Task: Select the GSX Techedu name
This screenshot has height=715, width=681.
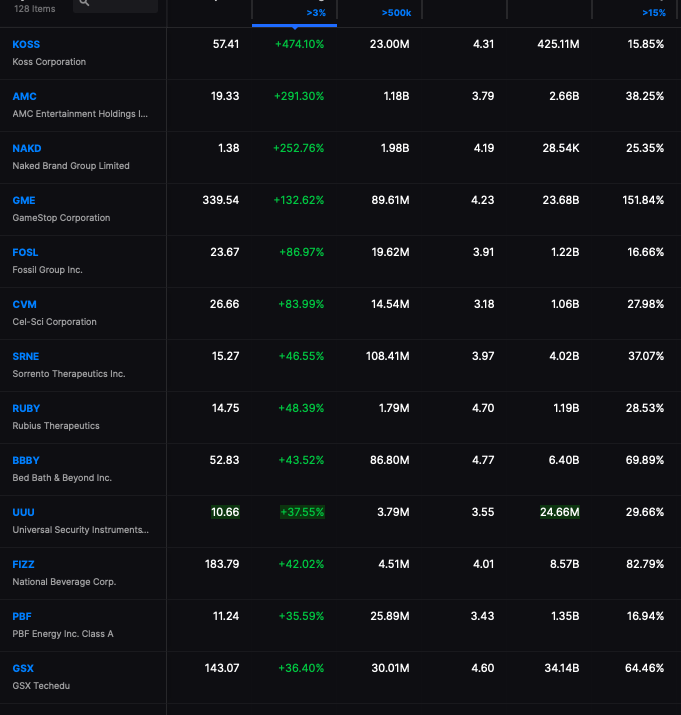Action: click(41, 685)
